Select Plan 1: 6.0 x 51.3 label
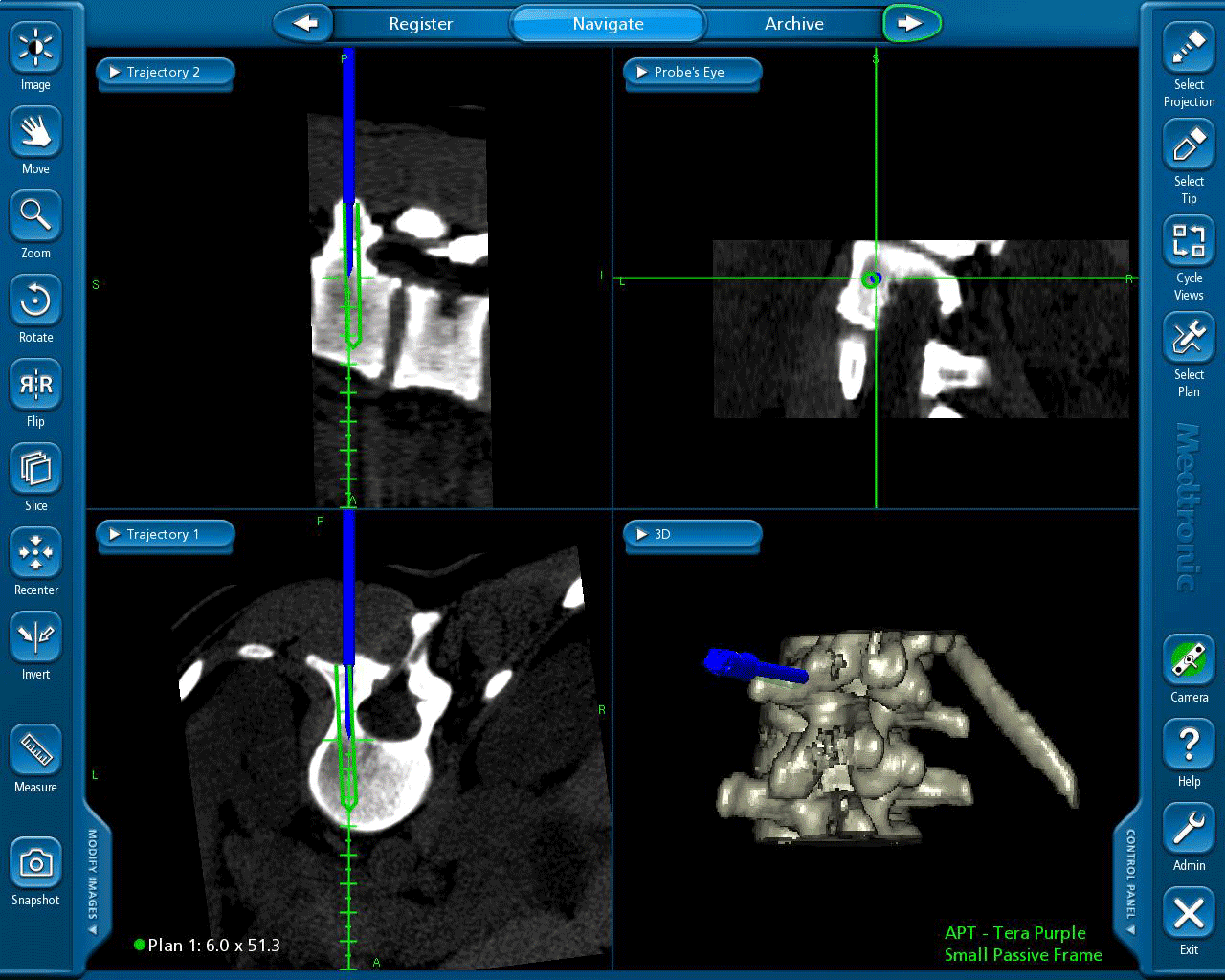1225x980 pixels. click(208, 946)
